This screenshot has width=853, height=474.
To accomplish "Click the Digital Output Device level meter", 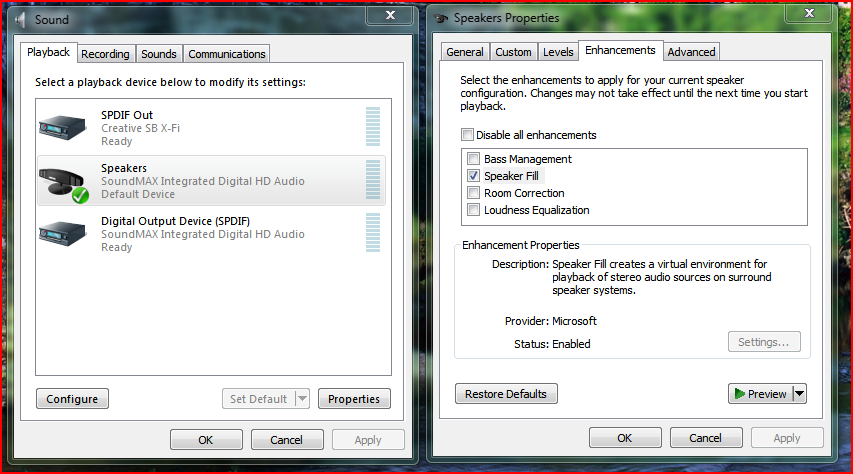I will coord(373,232).
